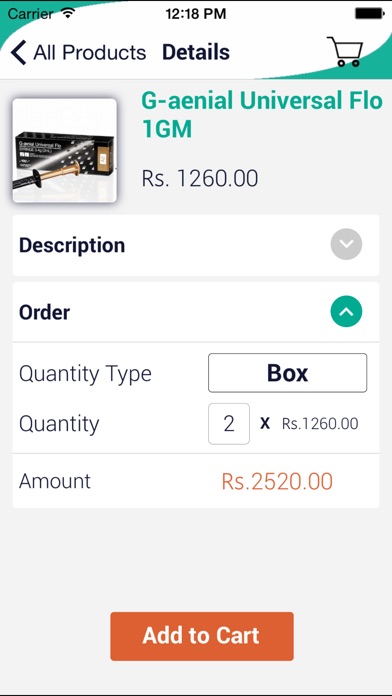Tap the Details title in header

[x=196, y=52]
